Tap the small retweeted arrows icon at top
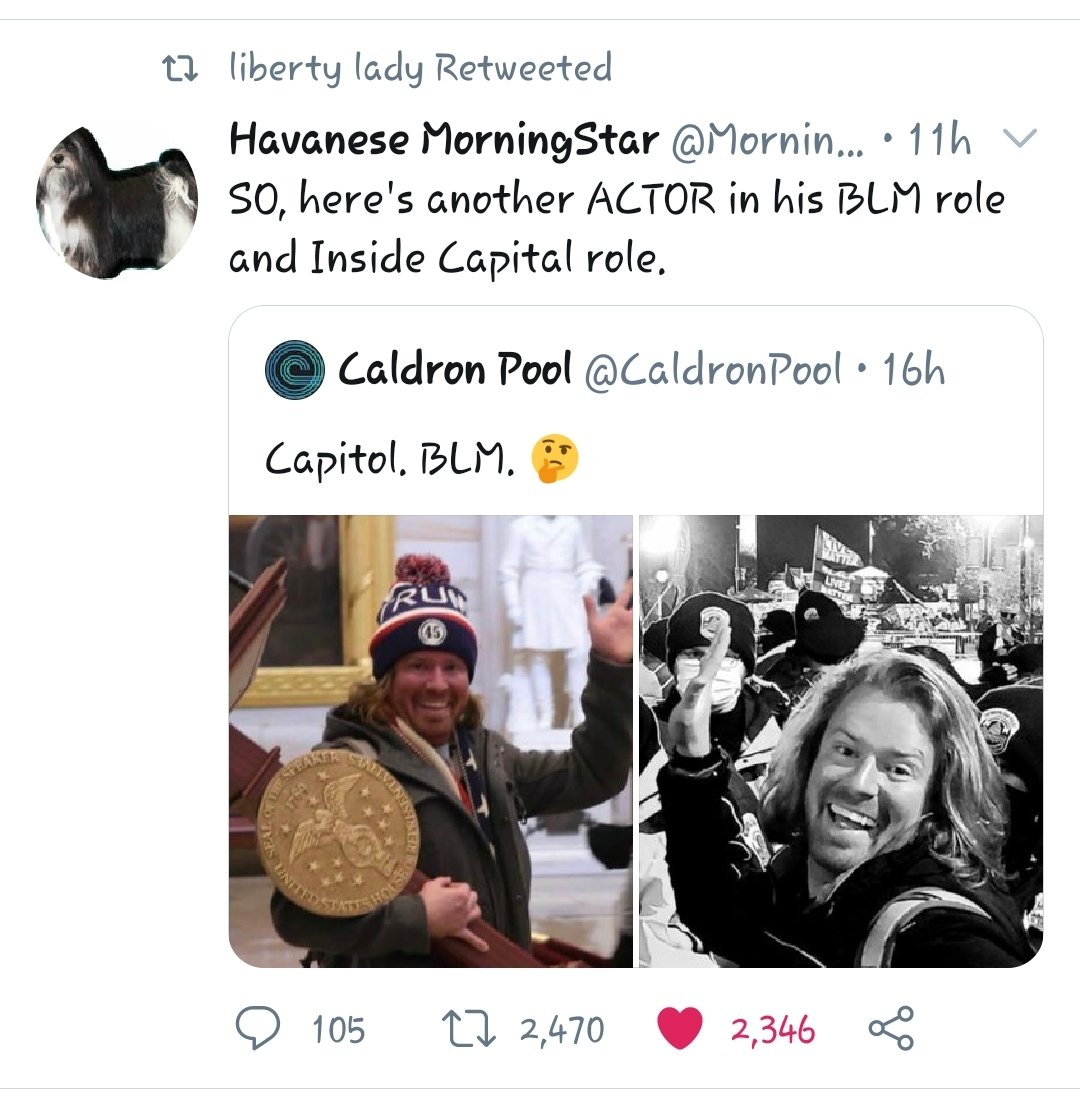The width and height of the screenshot is (1080, 1101). coord(180,69)
